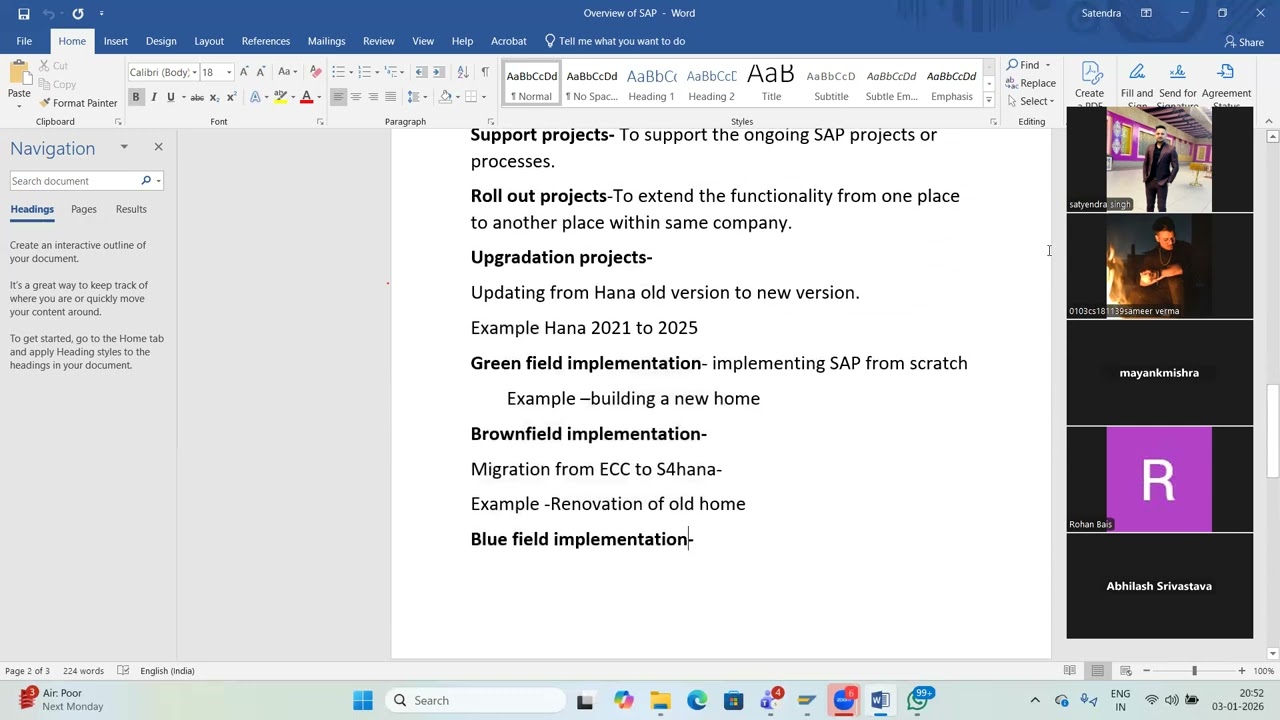
Task: Open the Change Case dropdown
Action: [287, 72]
